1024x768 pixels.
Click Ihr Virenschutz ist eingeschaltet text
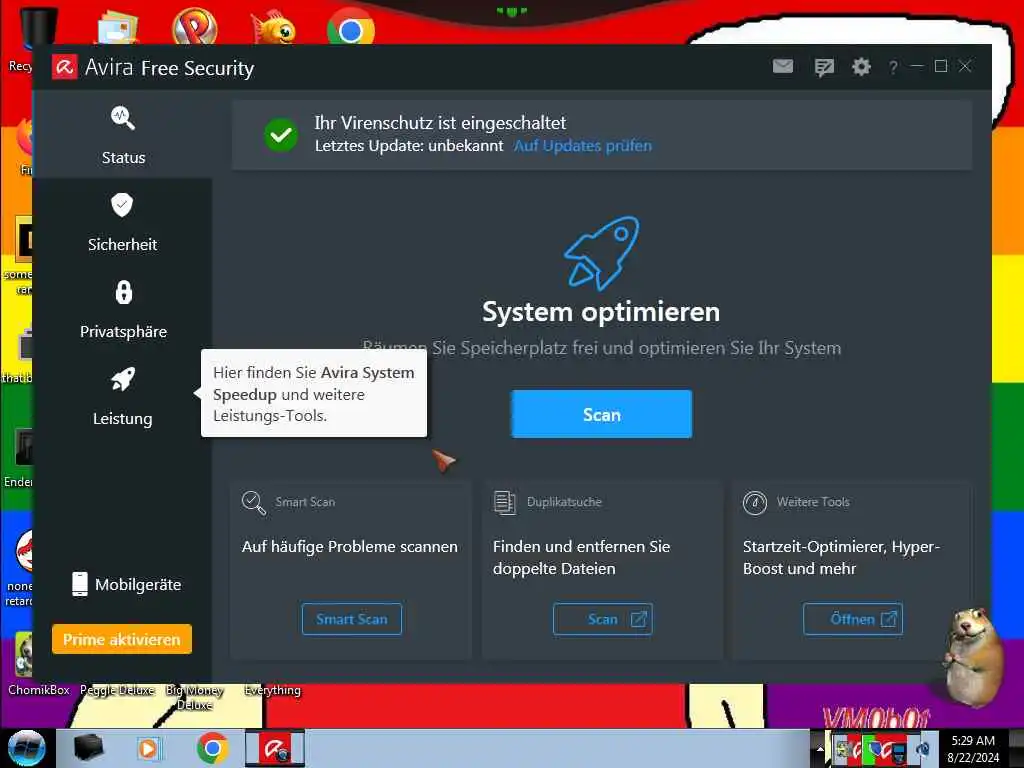pos(440,123)
